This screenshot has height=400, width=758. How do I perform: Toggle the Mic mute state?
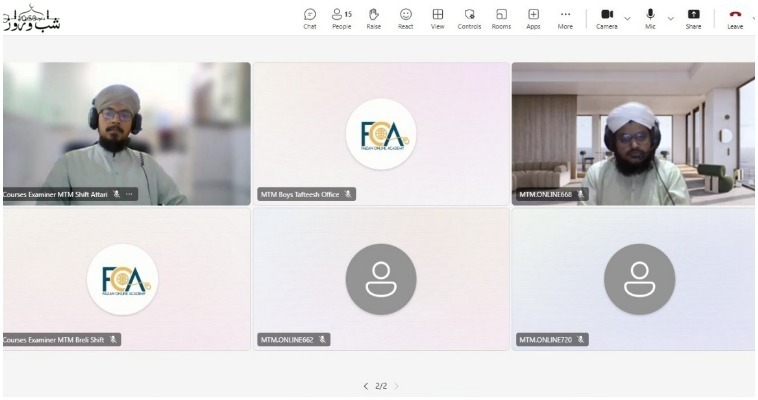pyautogui.click(x=650, y=17)
